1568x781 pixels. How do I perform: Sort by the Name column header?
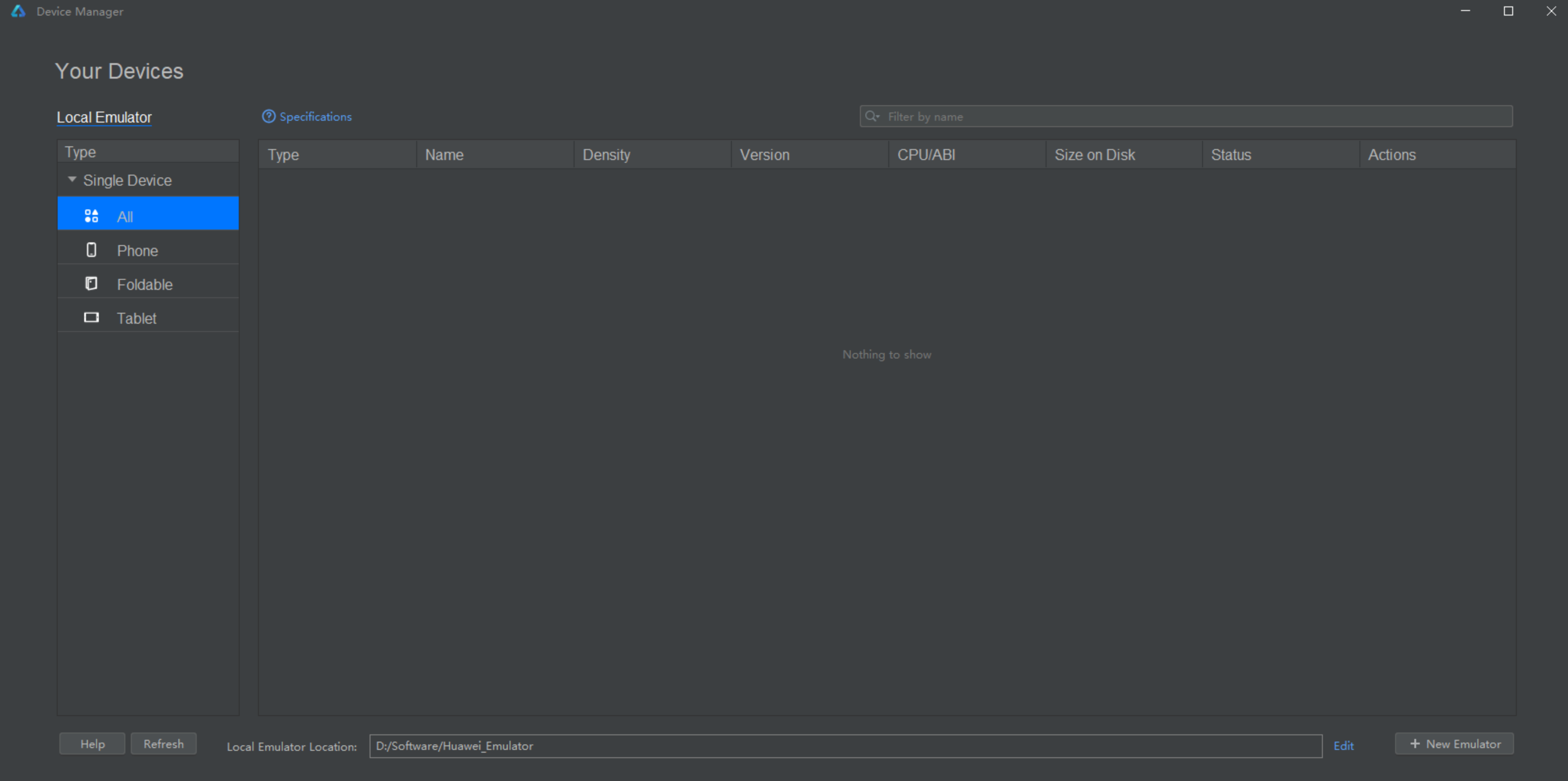tap(444, 155)
